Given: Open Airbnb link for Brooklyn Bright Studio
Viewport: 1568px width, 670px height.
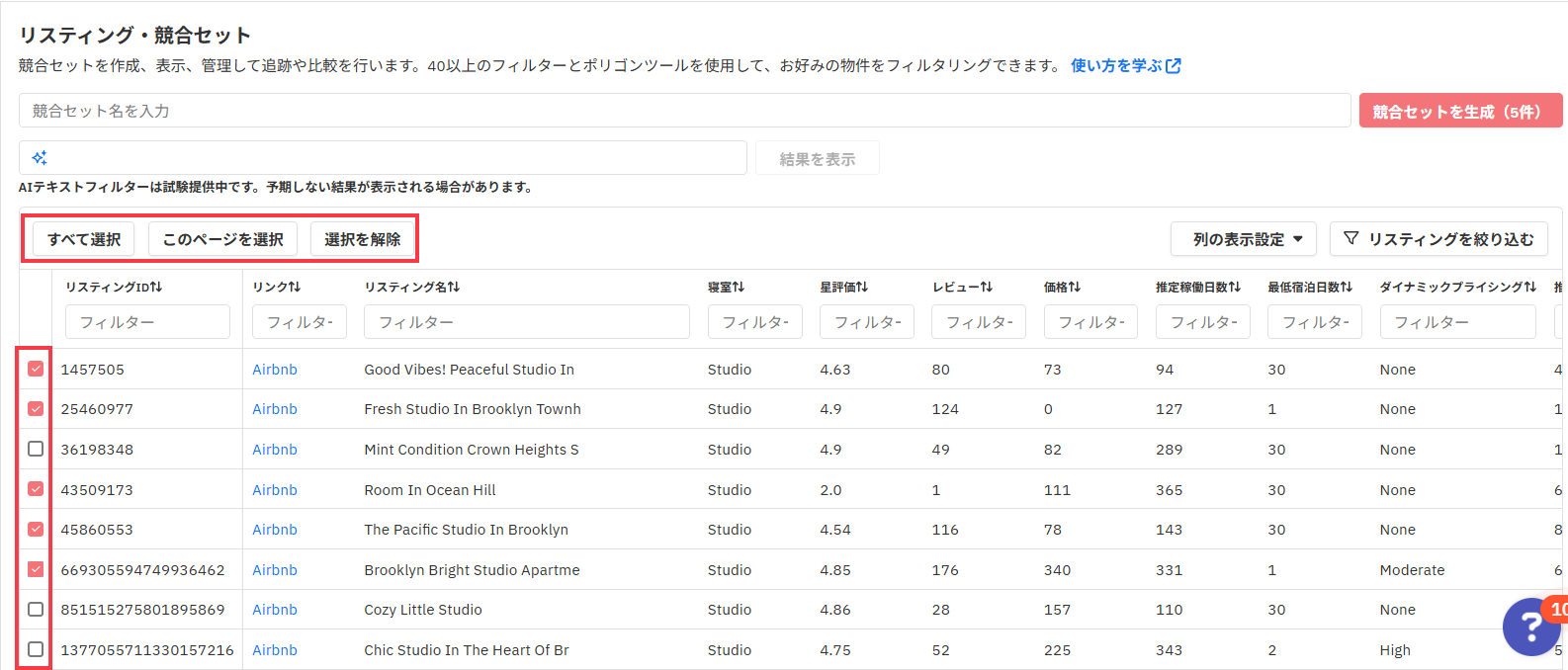Looking at the screenshot, I should (275, 569).
